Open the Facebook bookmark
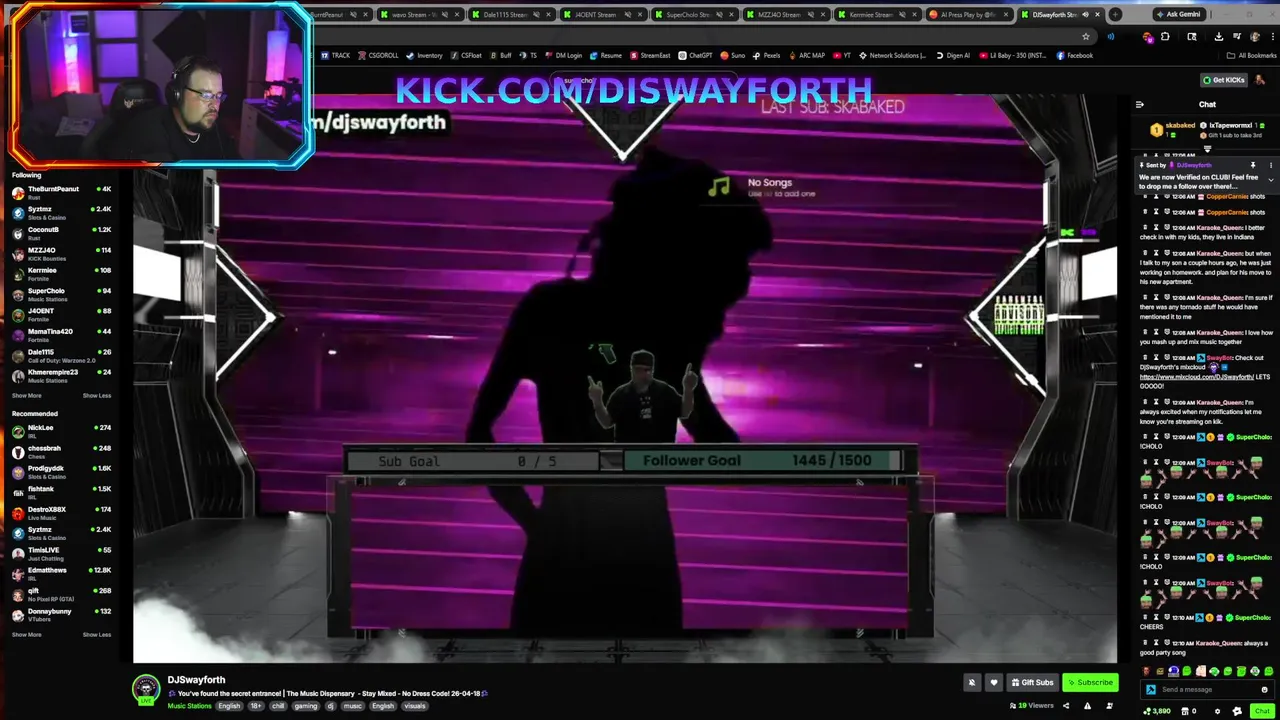Screen dimensions: 1280x720 (x=1074, y=55)
